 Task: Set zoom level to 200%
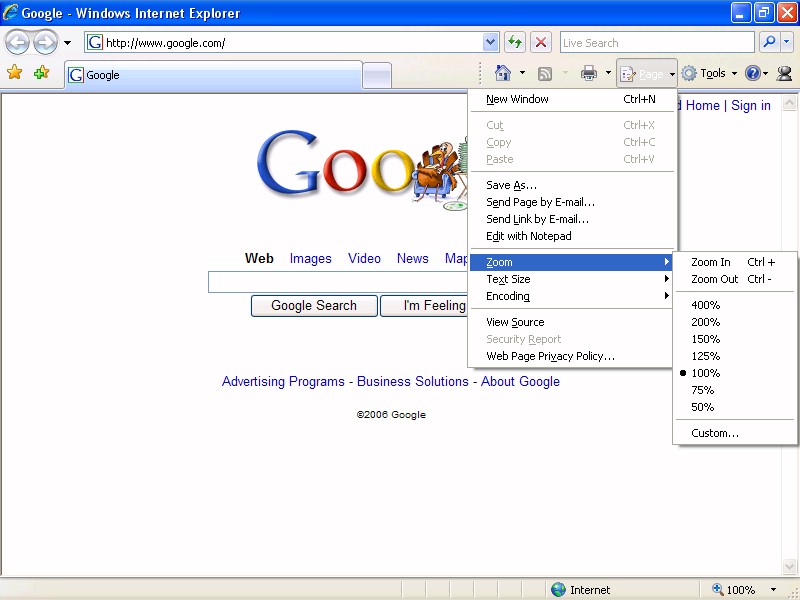(x=735, y=322)
